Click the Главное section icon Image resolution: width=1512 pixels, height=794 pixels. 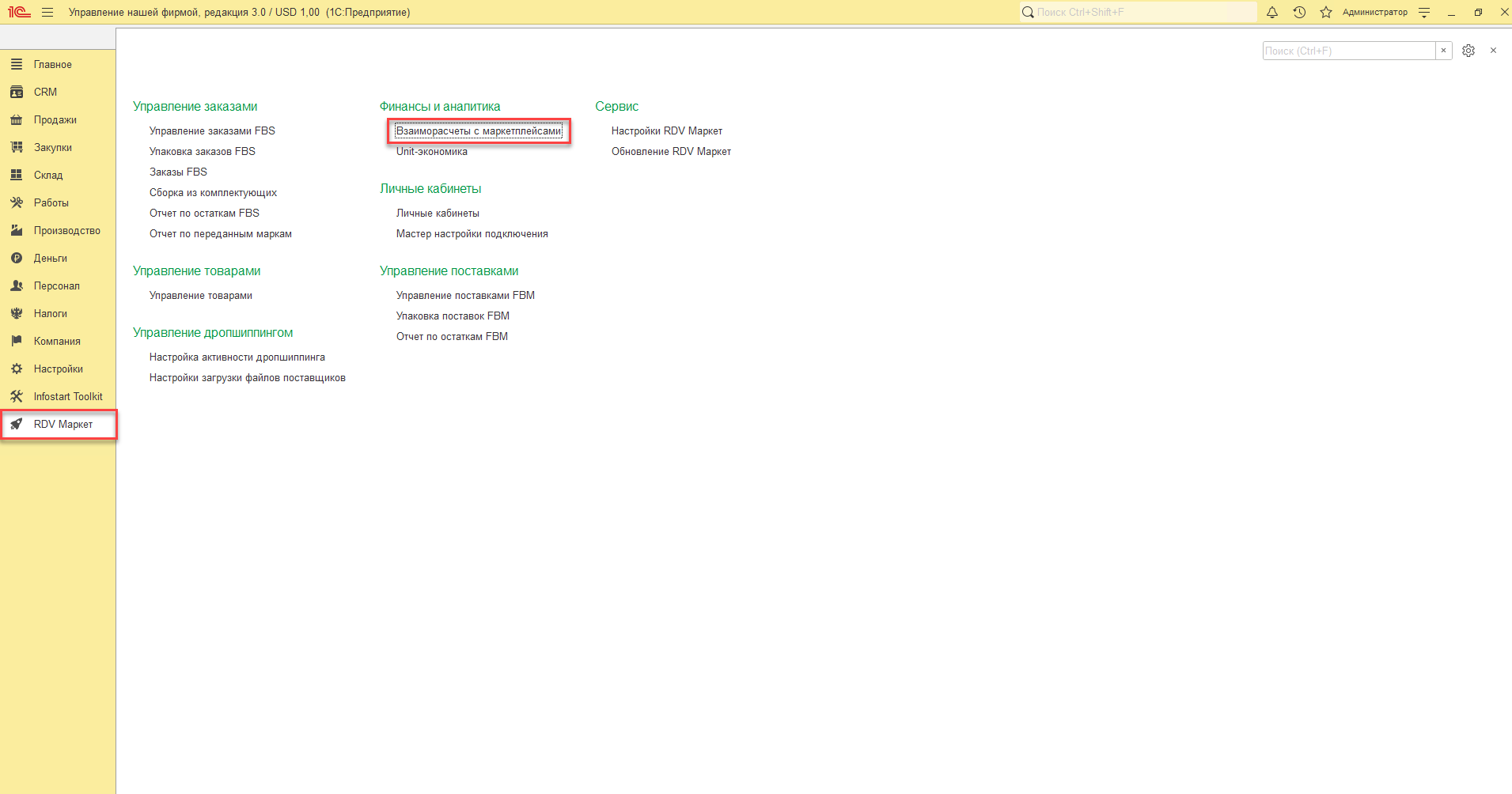(17, 64)
